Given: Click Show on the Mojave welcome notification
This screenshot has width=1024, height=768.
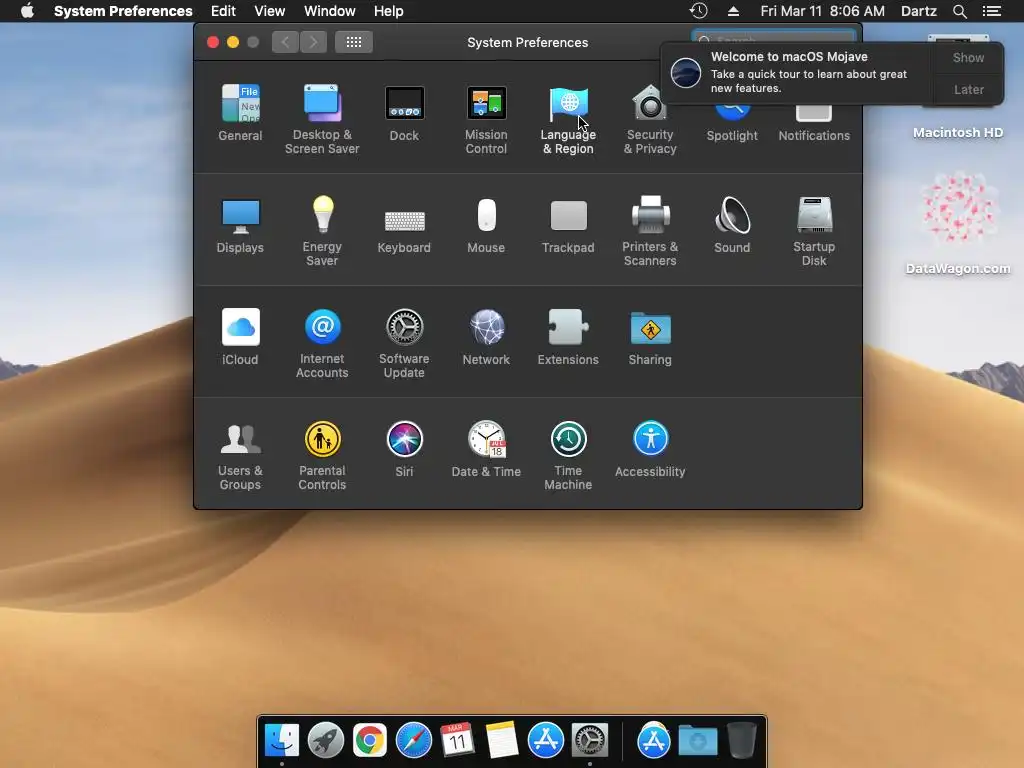Looking at the screenshot, I should coord(968,57).
